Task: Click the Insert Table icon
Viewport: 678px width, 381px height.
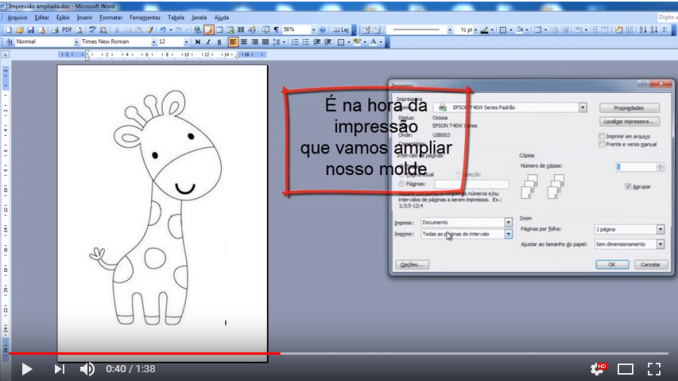Action: point(220,30)
